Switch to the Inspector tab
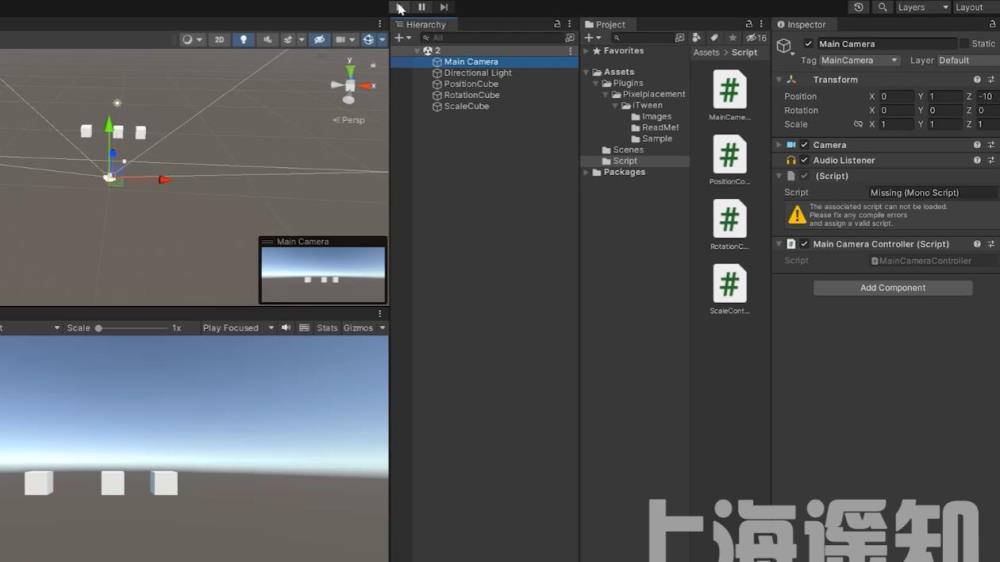This screenshot has width=1000, height=562. click(801, 24)
